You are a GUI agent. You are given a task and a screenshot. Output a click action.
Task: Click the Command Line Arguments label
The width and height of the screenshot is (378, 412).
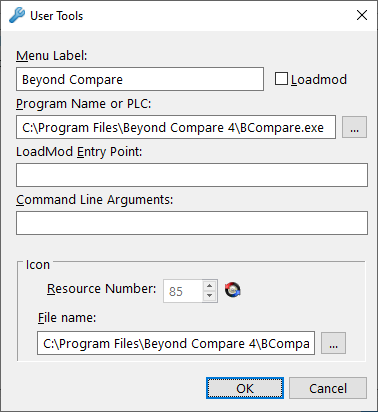[x=95, y=200]
